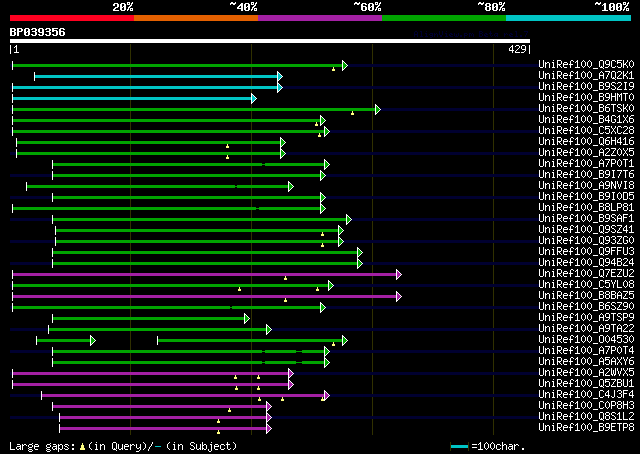Image resolution: width=640 pixels, height=454 pixels.
Task: Select the UniRef100_Q9SZ41 label
Action: (586, 230)
